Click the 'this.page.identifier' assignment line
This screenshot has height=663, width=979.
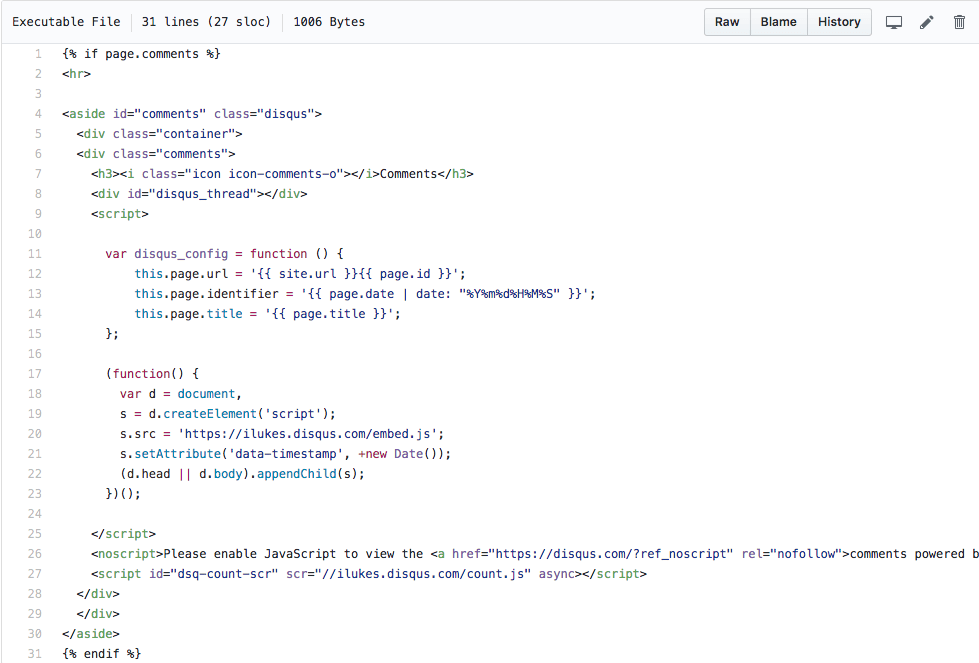tap(365, 294)
